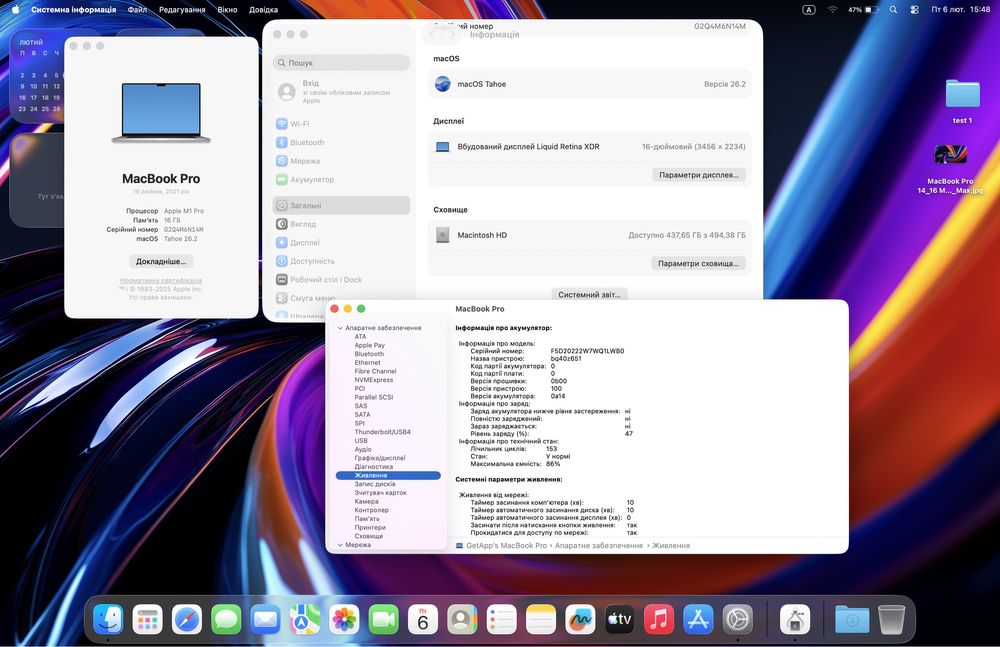Image resolution: width=1000 pixels, height=647 pixels.
Task: Open the Довідка menu
Action: coord(263,10)
